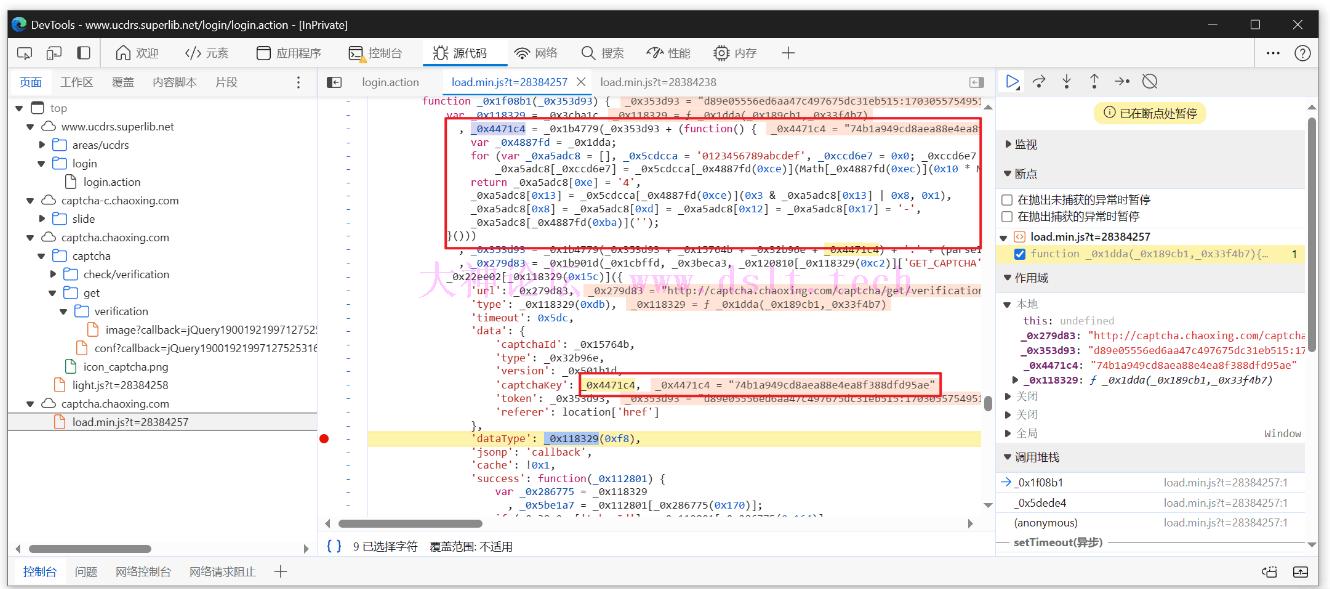
Task: Click the step into function icon
Action: [1067, 81]
